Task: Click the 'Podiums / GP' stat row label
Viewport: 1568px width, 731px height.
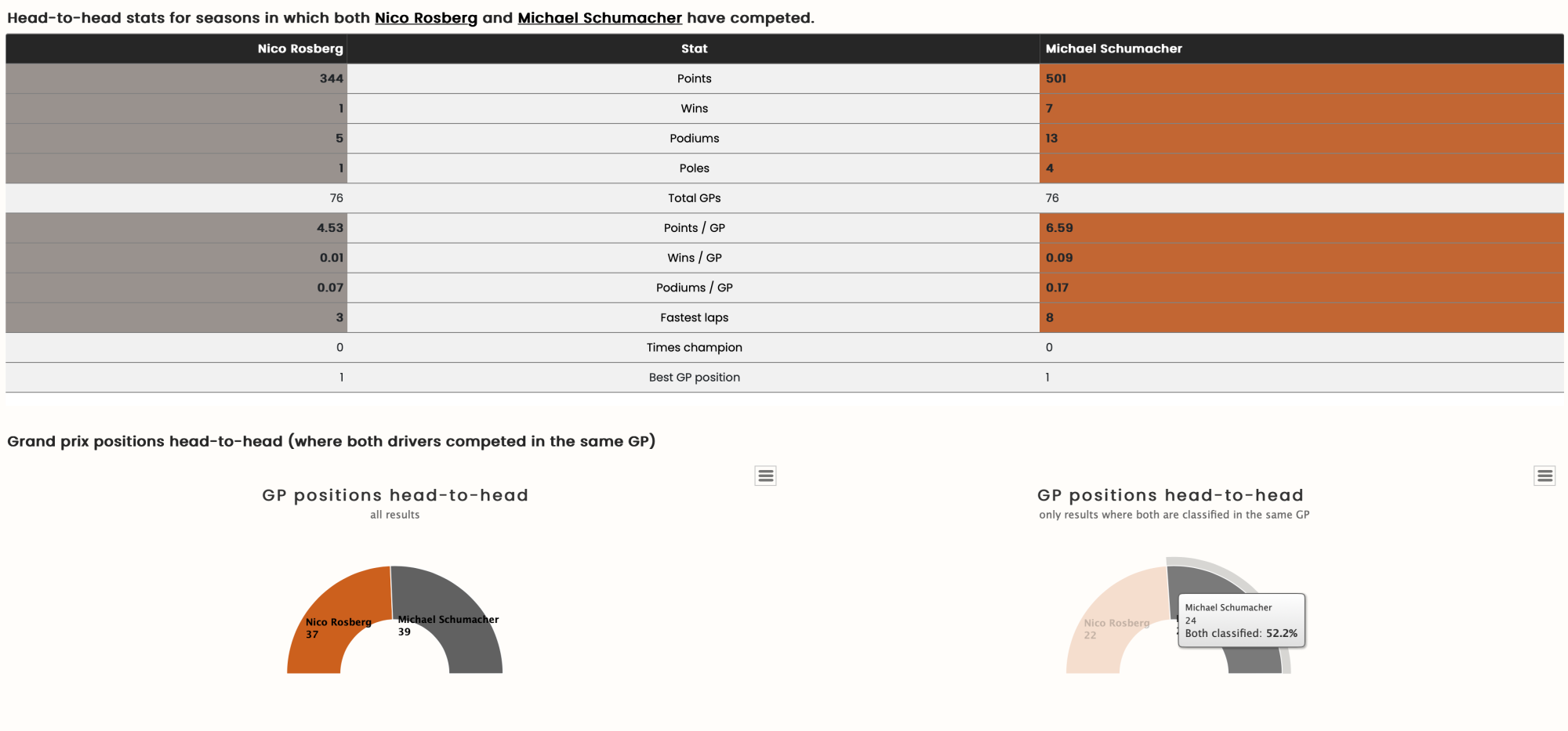Action: (694, 288)
